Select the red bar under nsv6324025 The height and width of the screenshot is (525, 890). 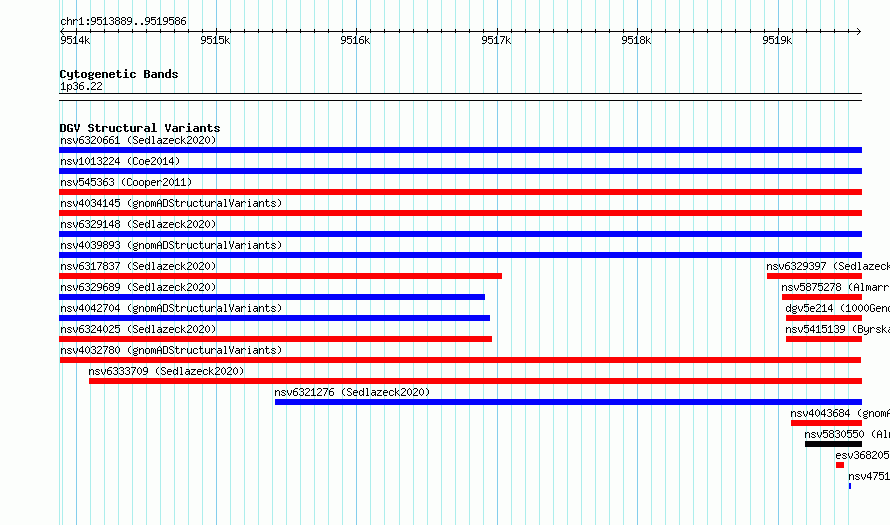coord(275,339)
